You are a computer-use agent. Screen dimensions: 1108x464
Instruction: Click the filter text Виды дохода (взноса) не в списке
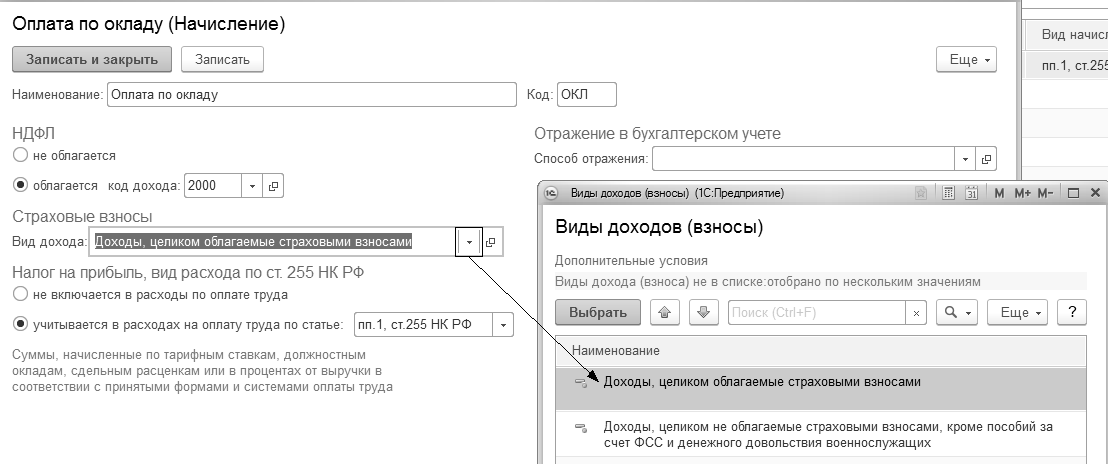tap(767, 282)
